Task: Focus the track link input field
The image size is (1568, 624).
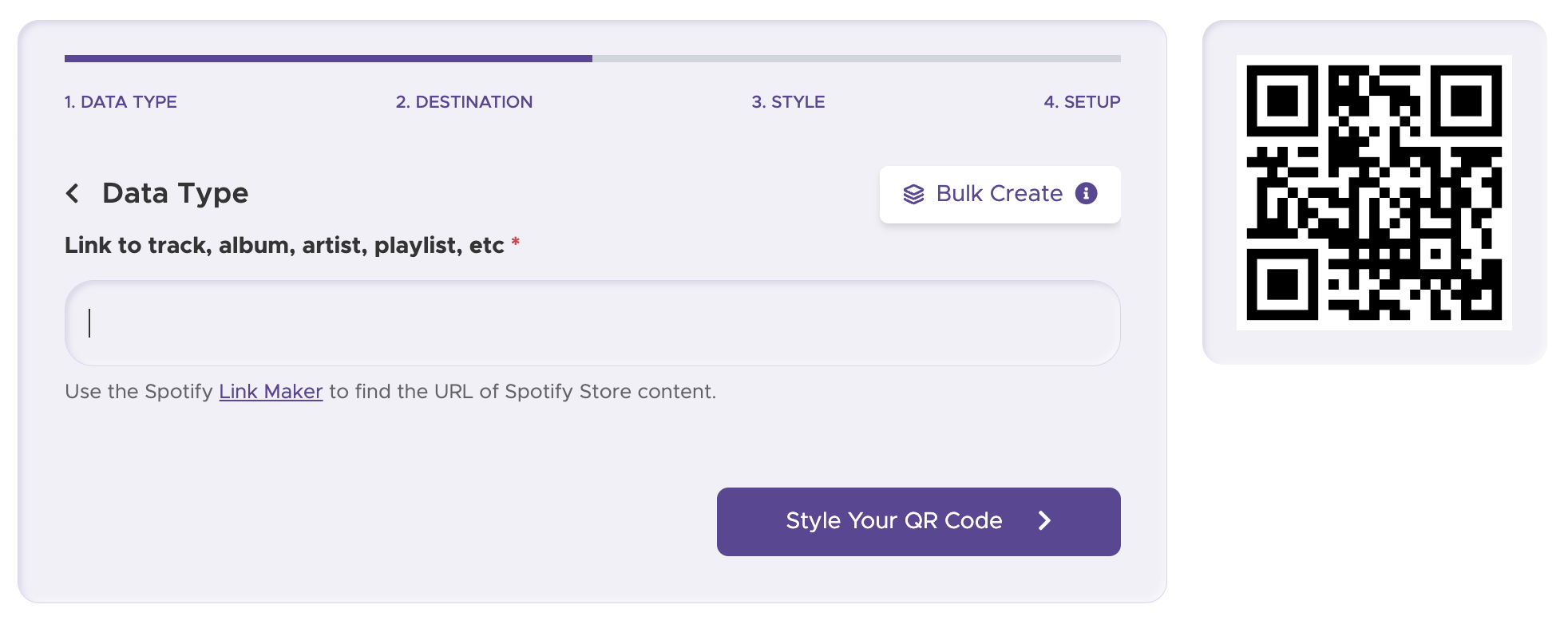Action: [x=592, y=323]
